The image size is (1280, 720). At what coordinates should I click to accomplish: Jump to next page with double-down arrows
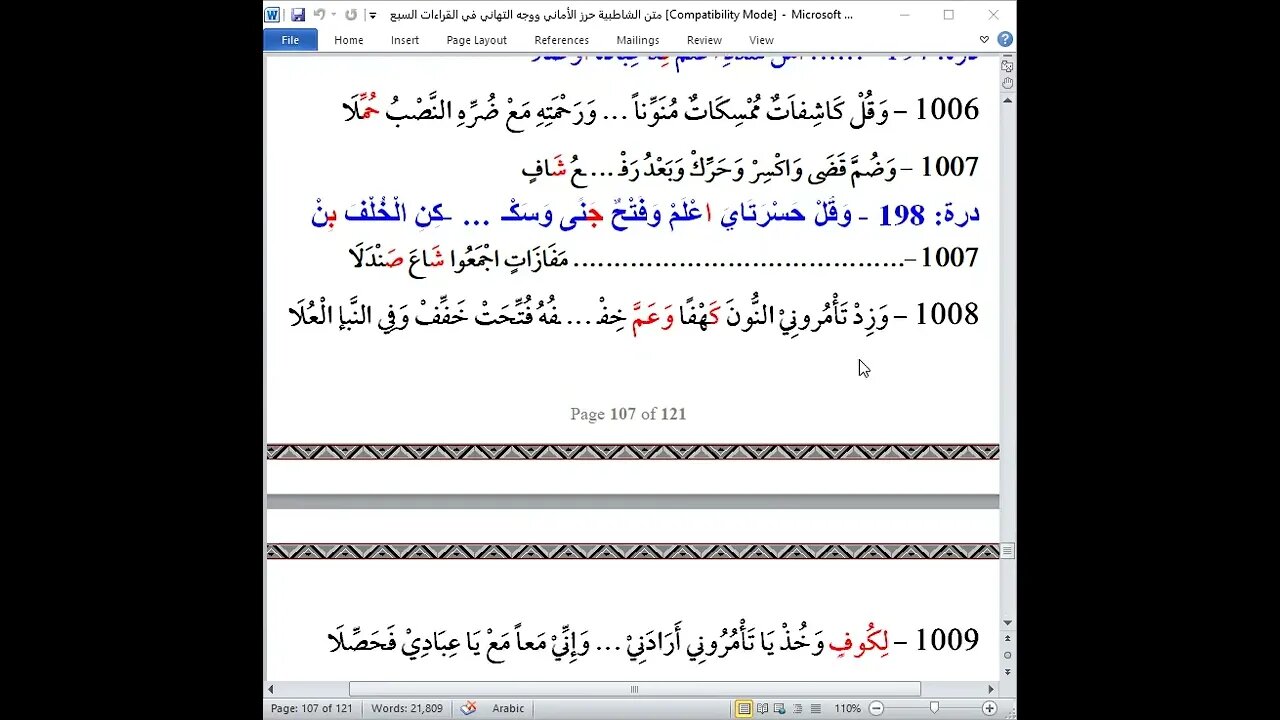(x=1007, y=672)
